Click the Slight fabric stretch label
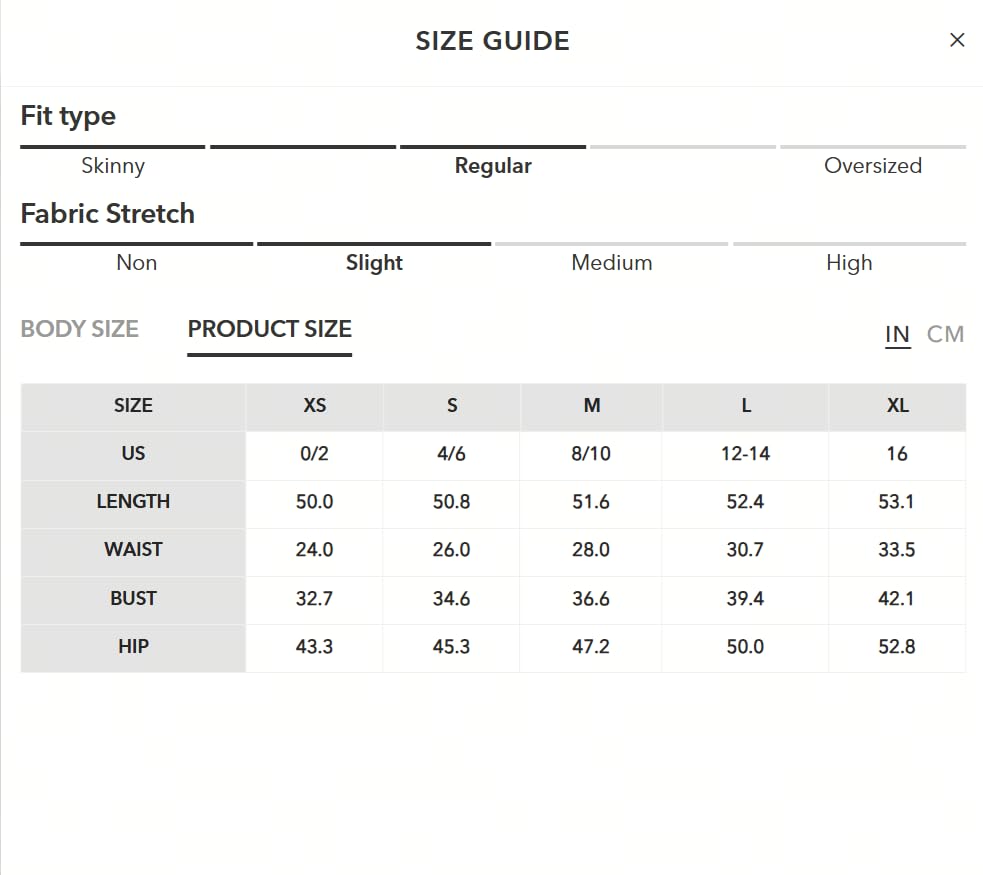Image resolution: width=983 pixels, height=875 pixels. point(374,263)
